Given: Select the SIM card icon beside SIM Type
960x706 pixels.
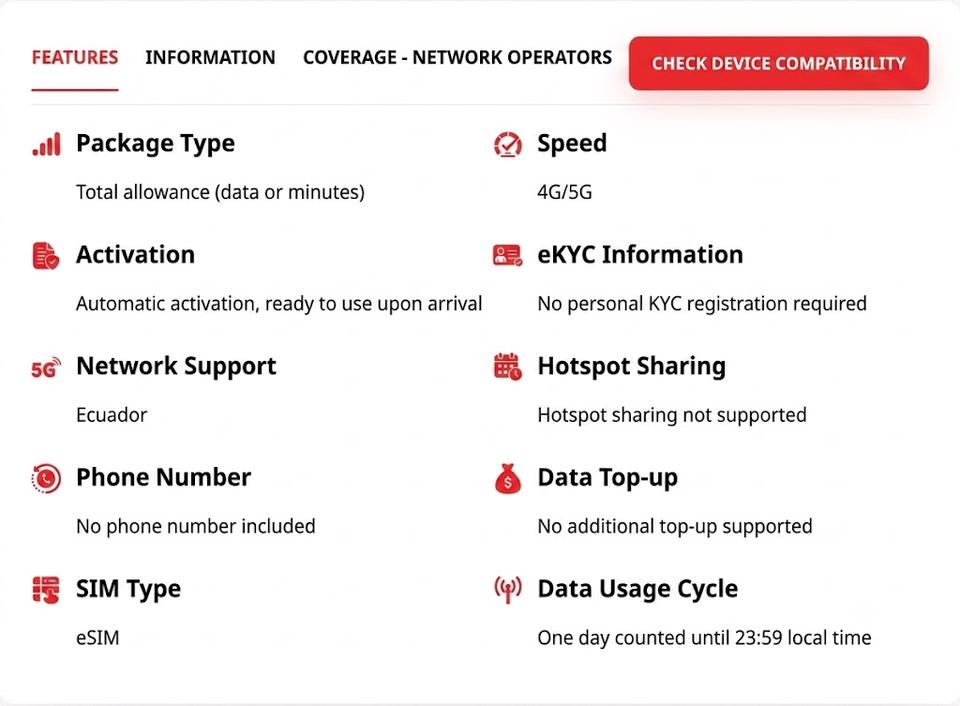Looking at the screenshot, I should coord(46,590).
